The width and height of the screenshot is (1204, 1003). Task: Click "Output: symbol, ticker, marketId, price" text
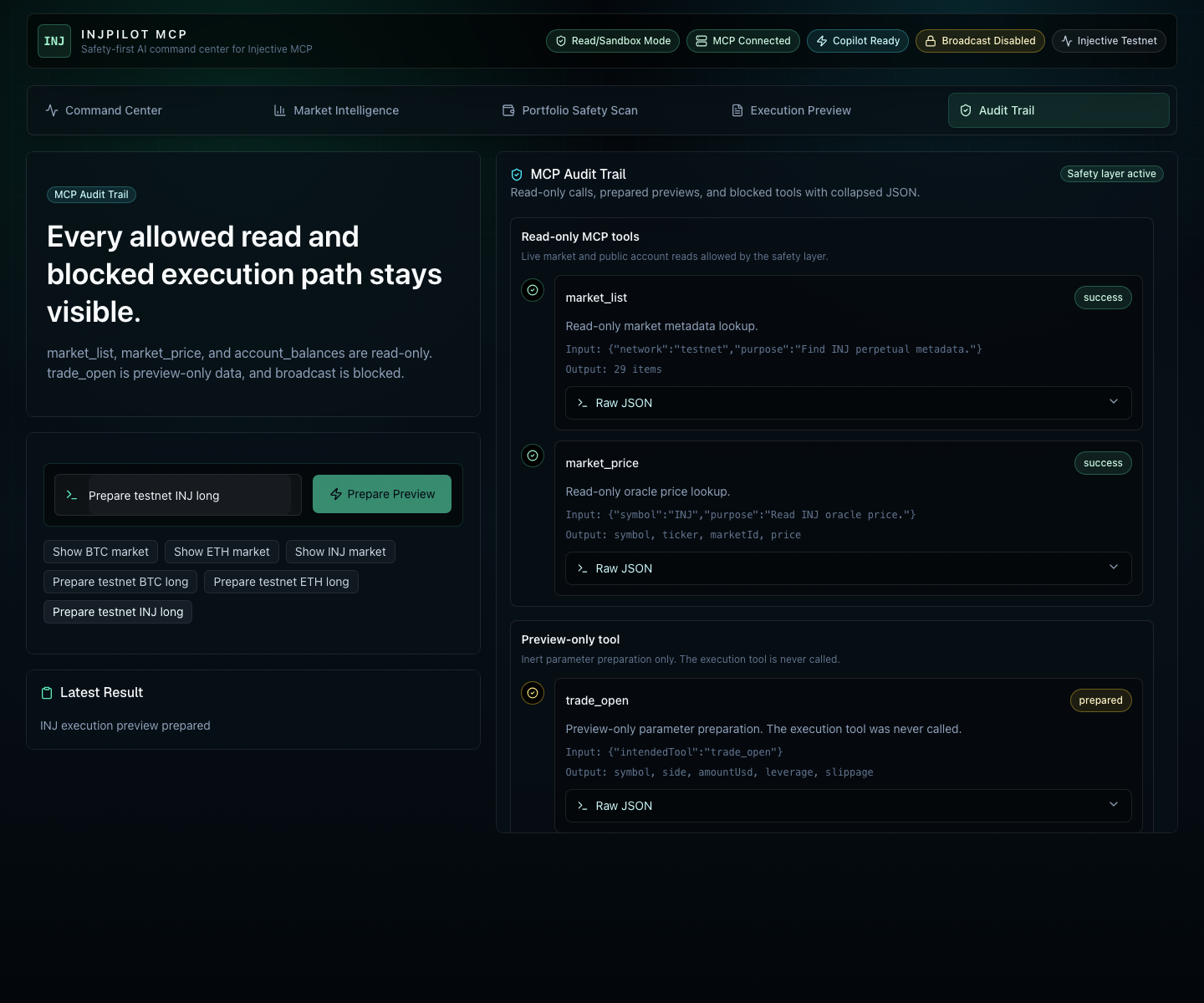[x=683, y=535]
